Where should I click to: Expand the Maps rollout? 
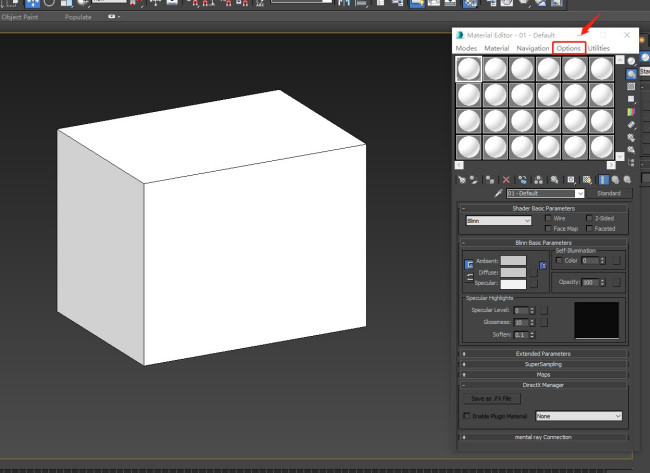pyautogui.click(x=543, y=374)
